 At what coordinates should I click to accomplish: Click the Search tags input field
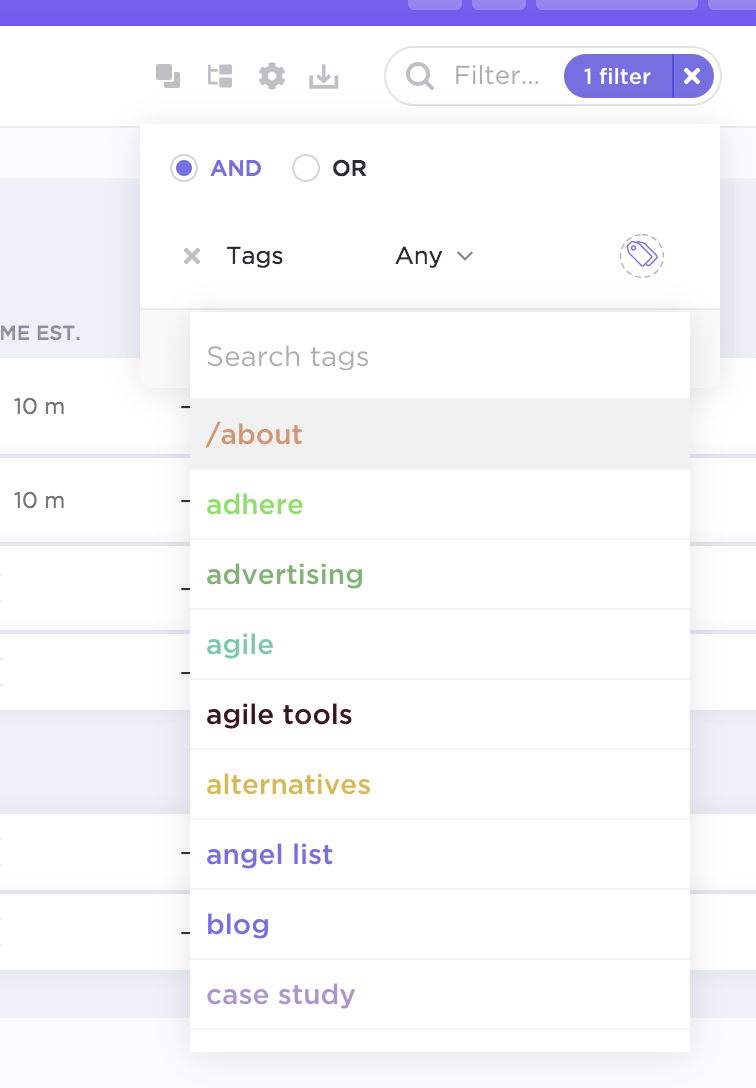tap(440, 357)
